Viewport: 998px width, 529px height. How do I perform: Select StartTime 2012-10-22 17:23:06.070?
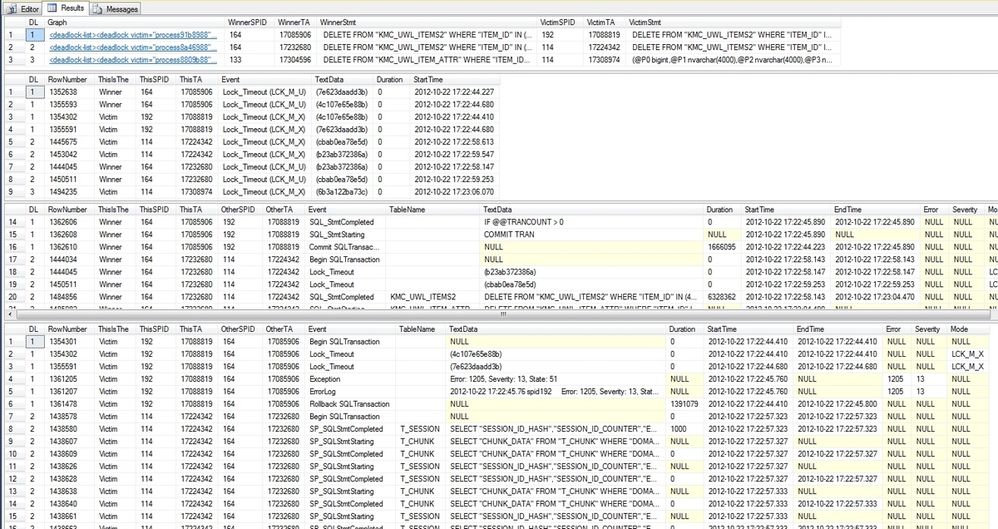[454, 192]
